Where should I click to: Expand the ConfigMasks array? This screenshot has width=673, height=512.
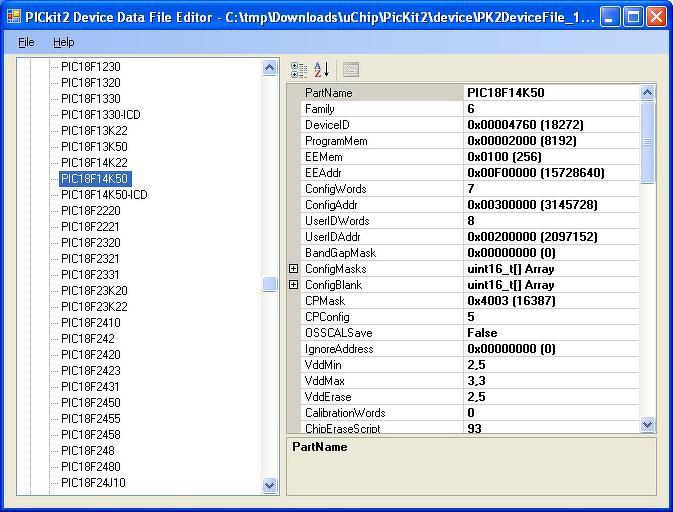(x=294, y=269)
